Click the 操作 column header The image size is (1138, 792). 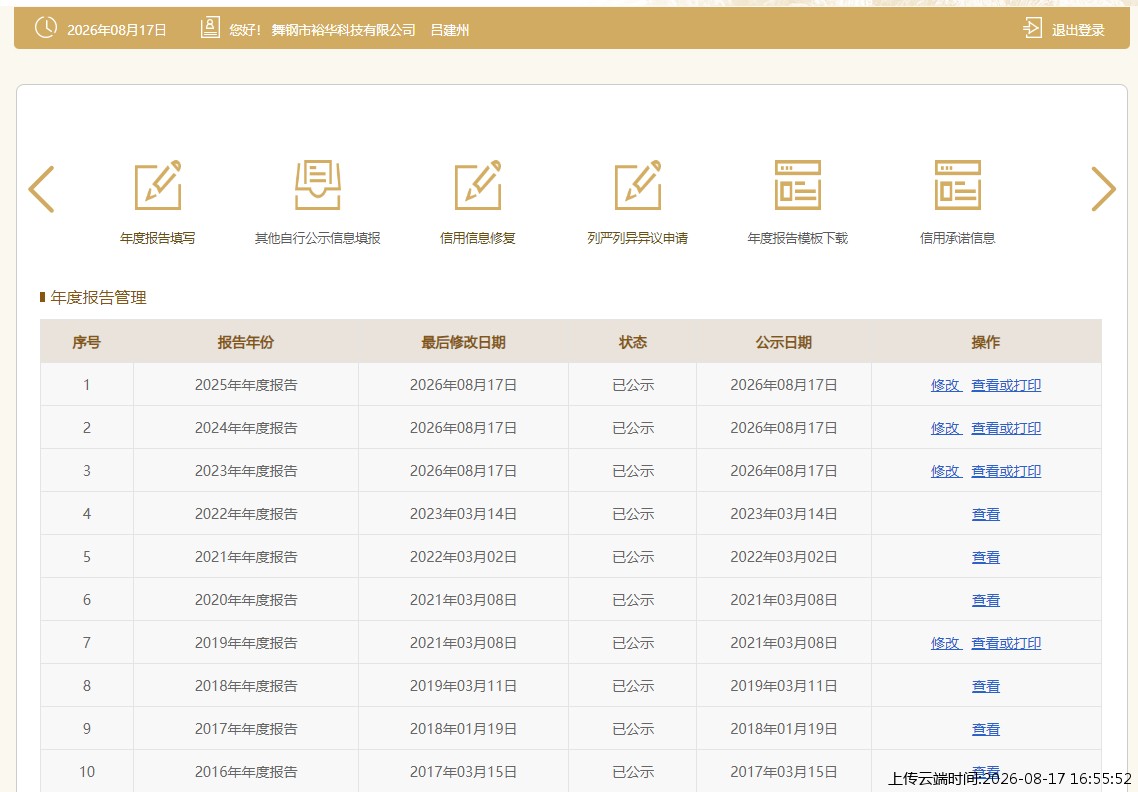(986, 342)
